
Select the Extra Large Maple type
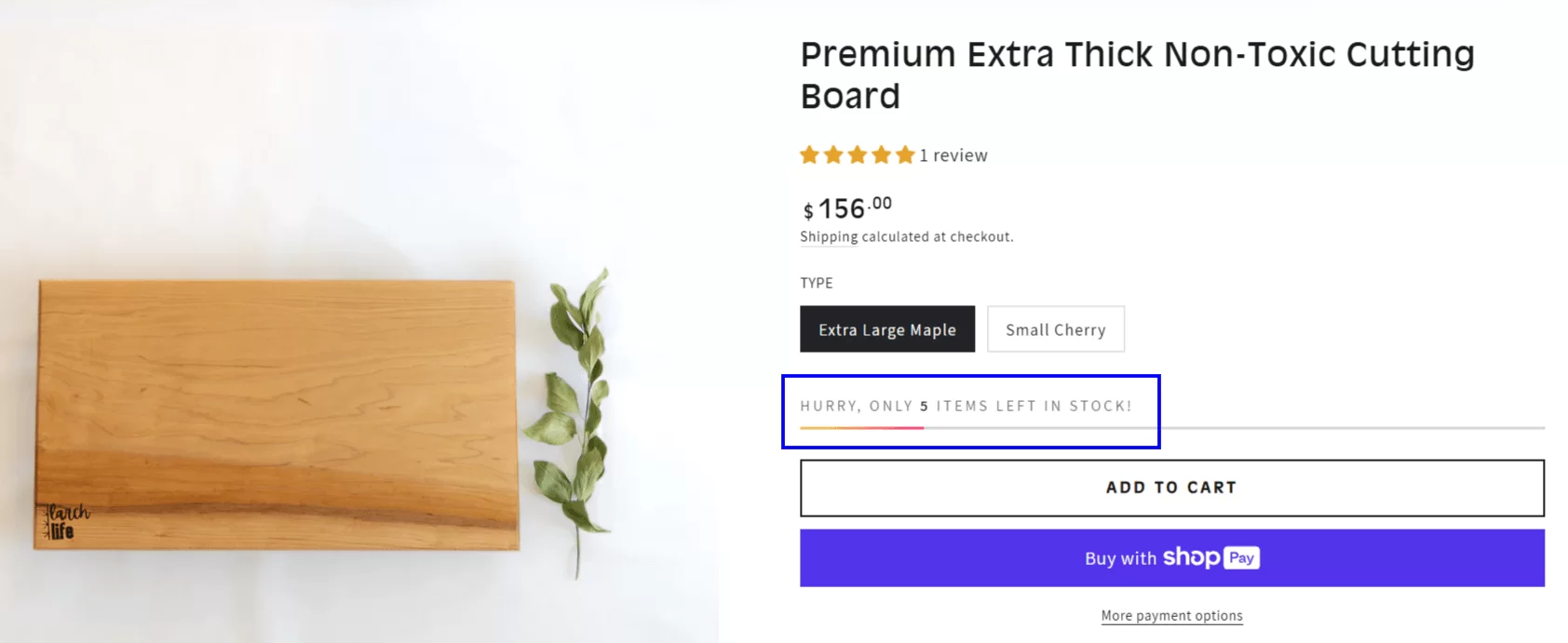886,329
